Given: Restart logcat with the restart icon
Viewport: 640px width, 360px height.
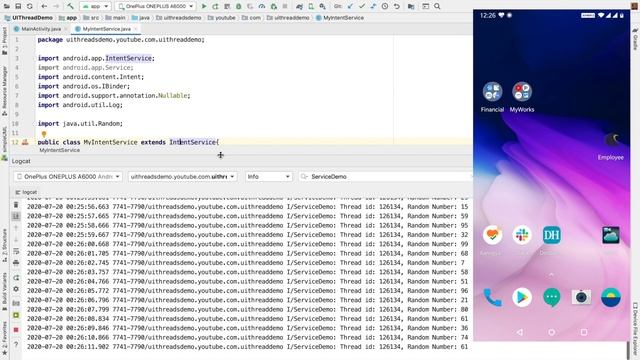Looking at the screenshot, I should [16, 278].
